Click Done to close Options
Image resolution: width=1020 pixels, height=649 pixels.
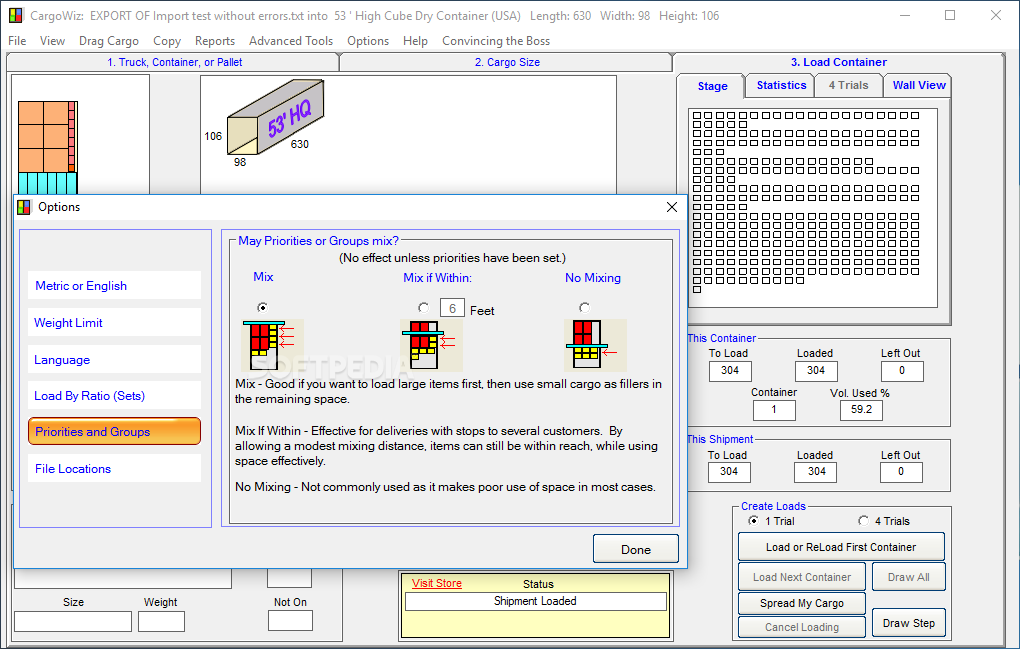click(636, 549)
